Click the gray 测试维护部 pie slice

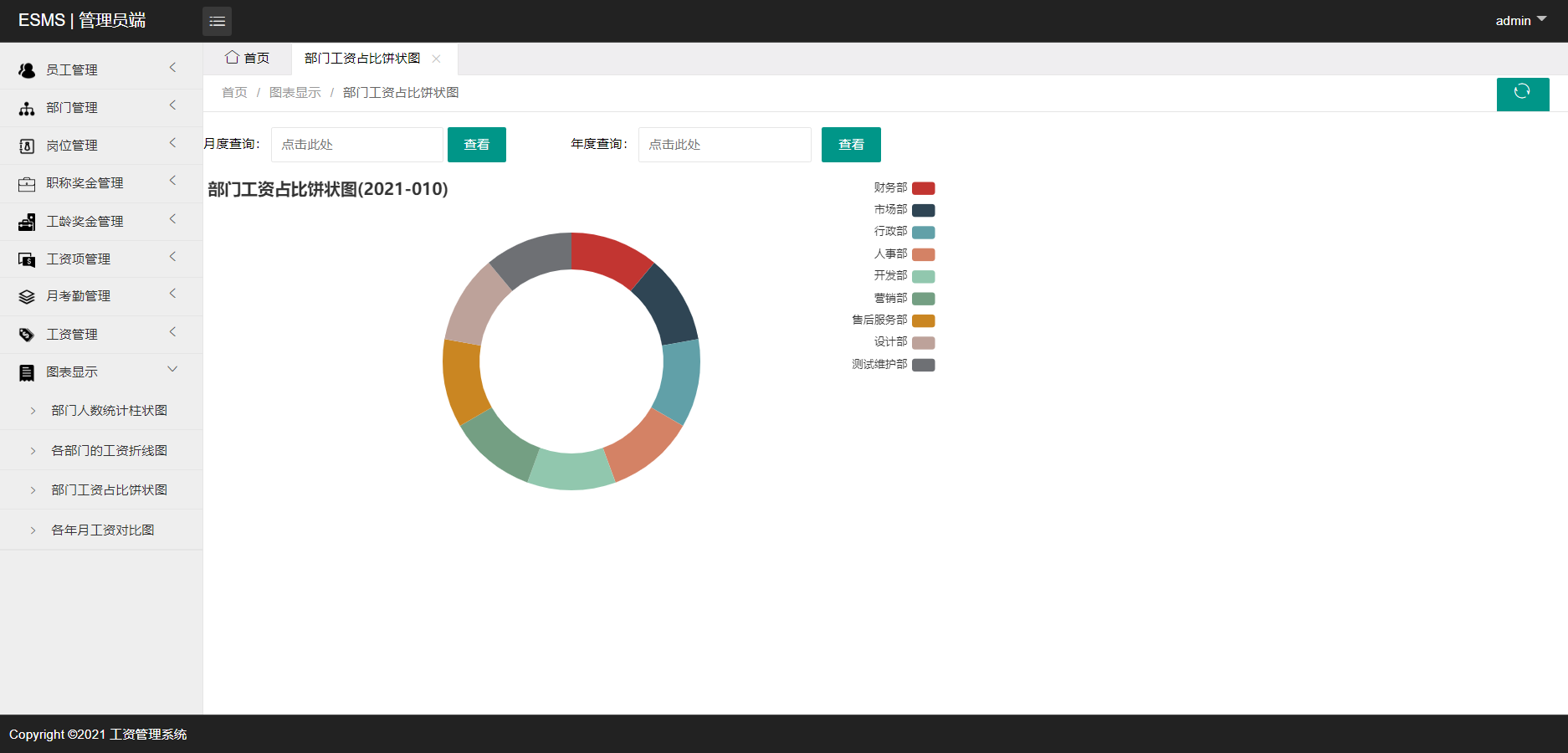coord(535,257)
